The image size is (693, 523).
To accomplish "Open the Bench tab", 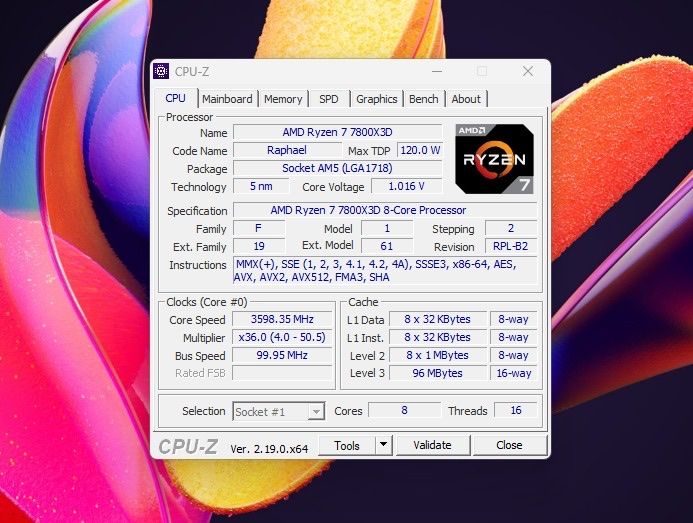I will click(x=423, y=99).
